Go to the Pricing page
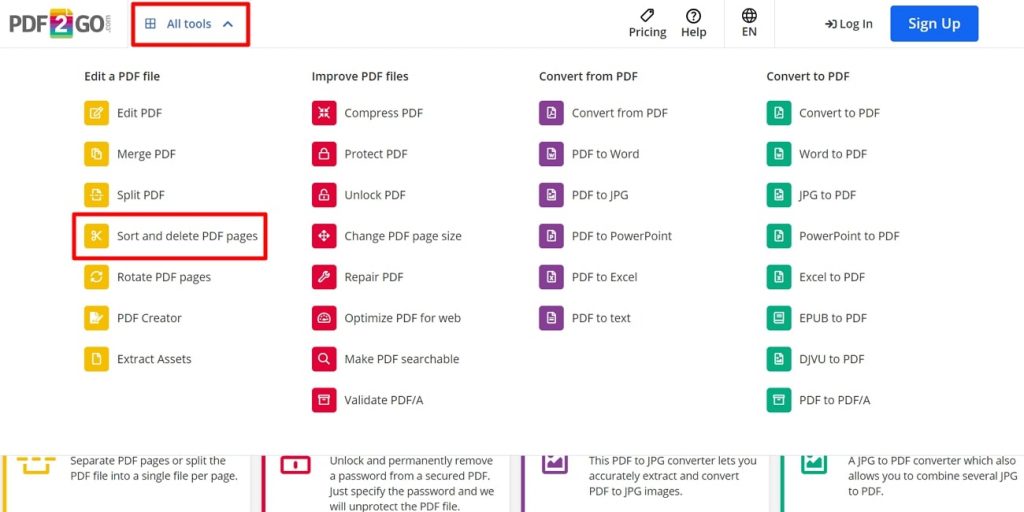Screen dimensions: 1024x512 tap(647, 24)
